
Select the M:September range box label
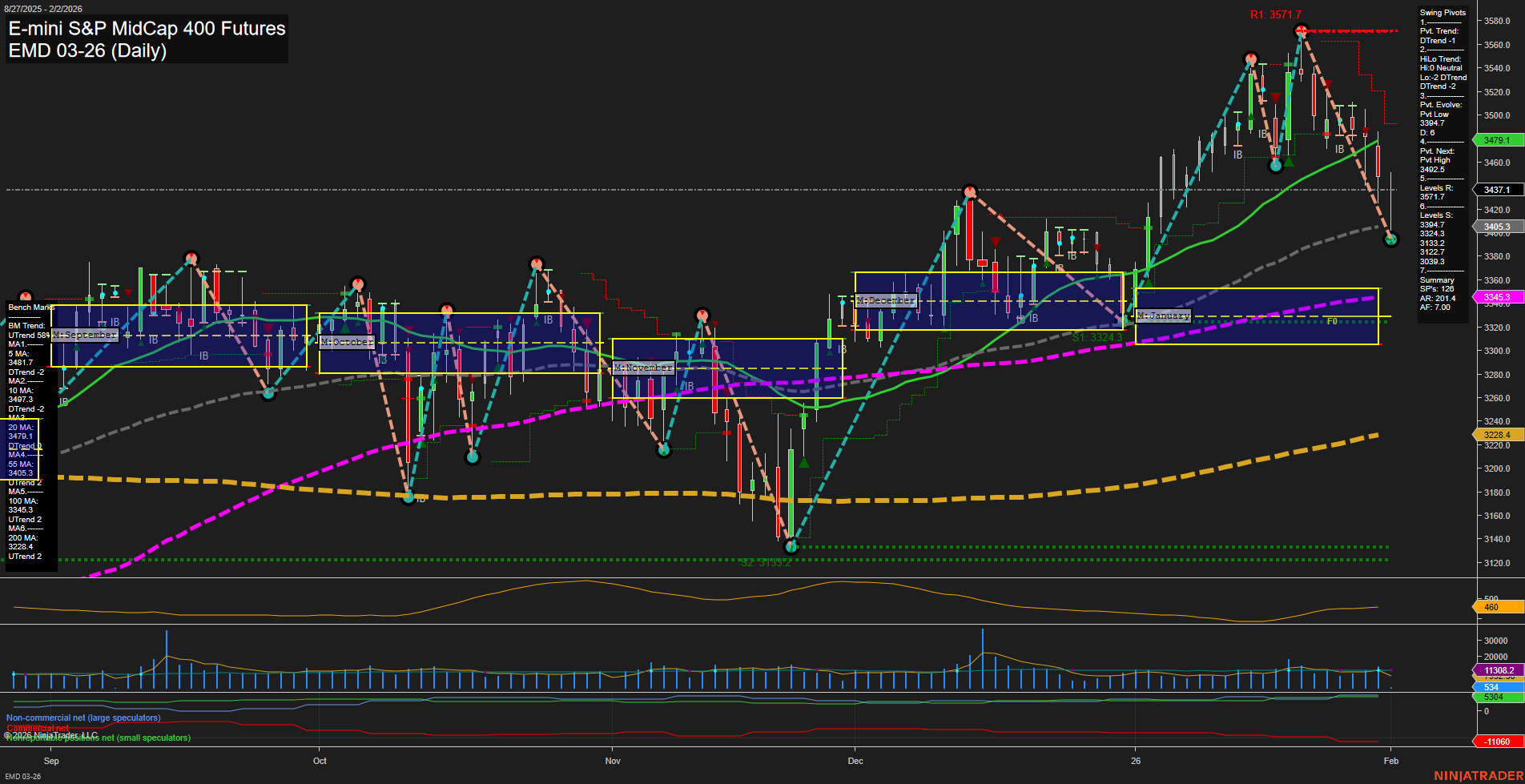click(x=83, y=336)
